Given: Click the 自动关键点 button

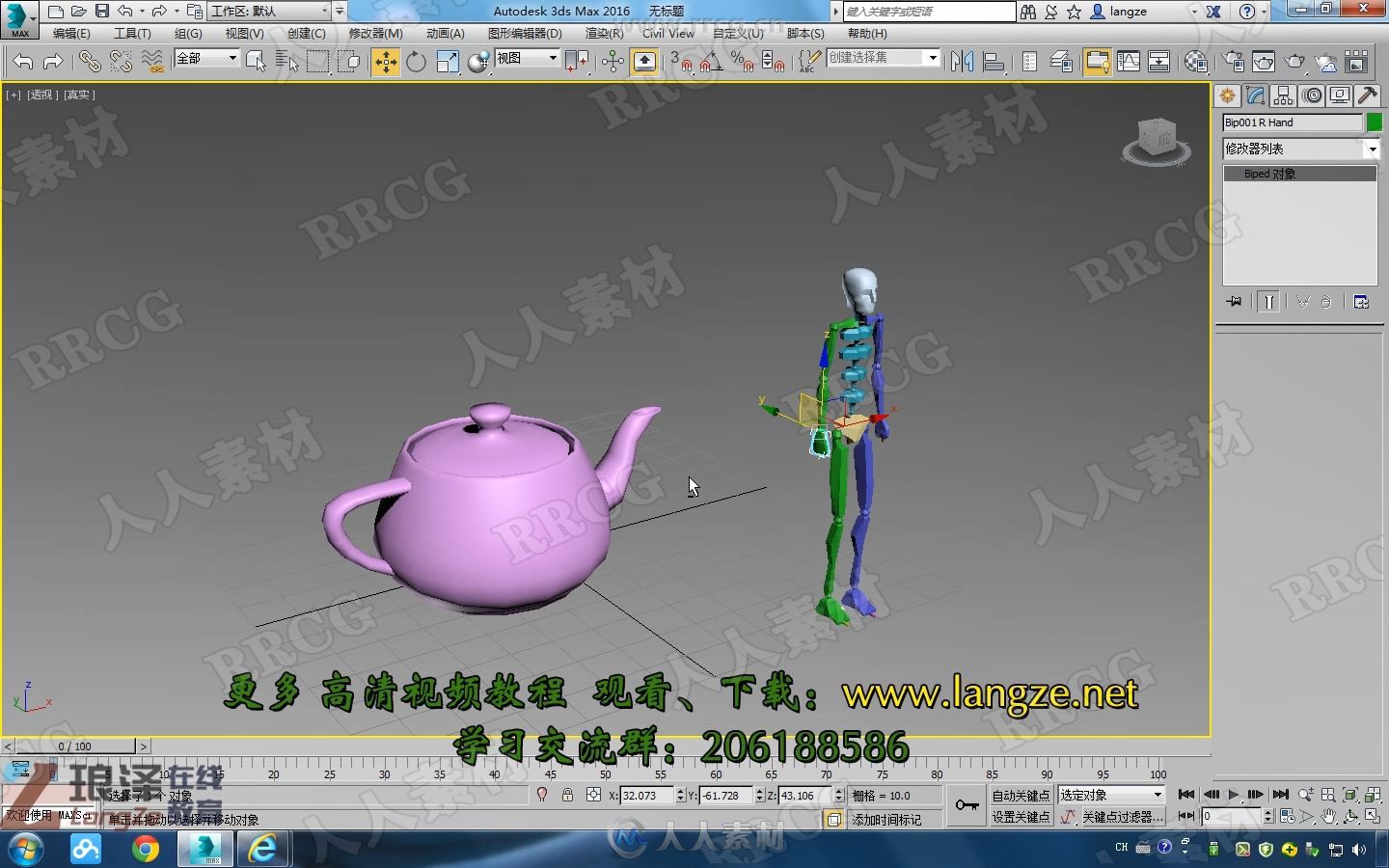Looking at the screenshot, I should [x=1021, y=795].
